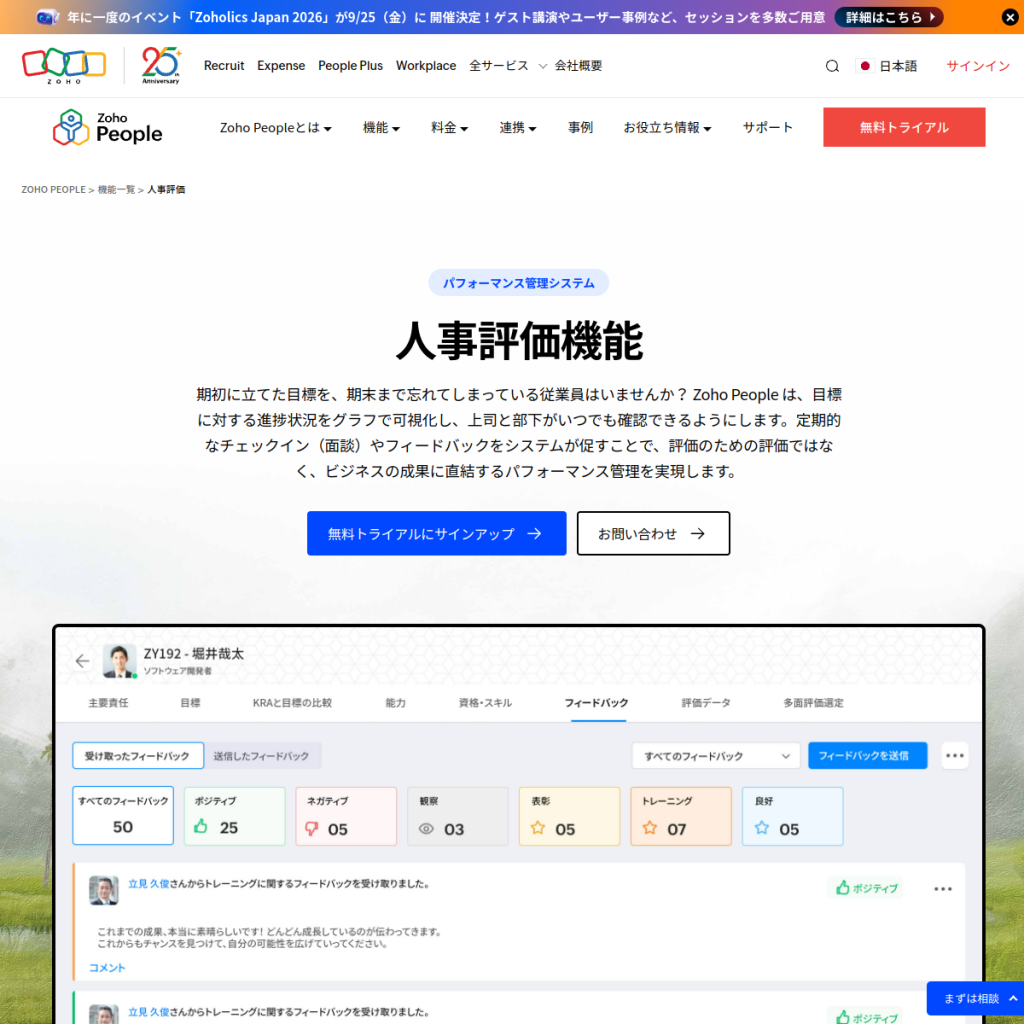The height and width of the screenshot is (1024, 1024).
Task: Click 無料トライアルにサインアップ button
Action: click(x=436, y=534)
